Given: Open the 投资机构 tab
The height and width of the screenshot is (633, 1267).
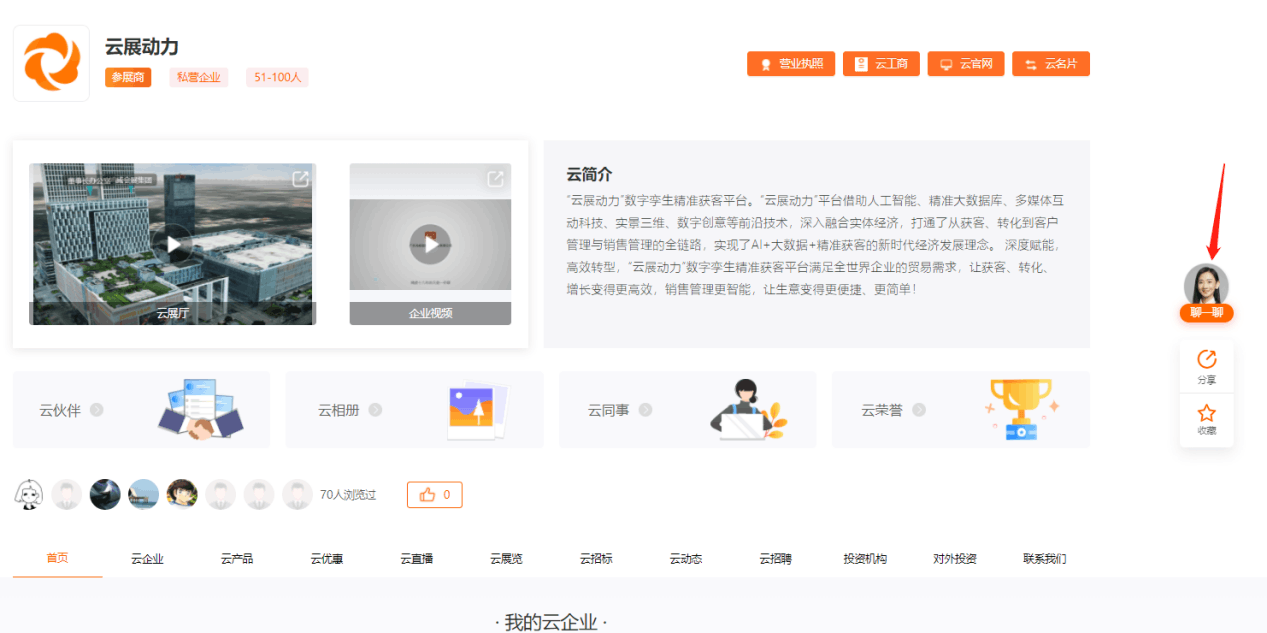Looking at the screenshot, I should pos(865,559).
